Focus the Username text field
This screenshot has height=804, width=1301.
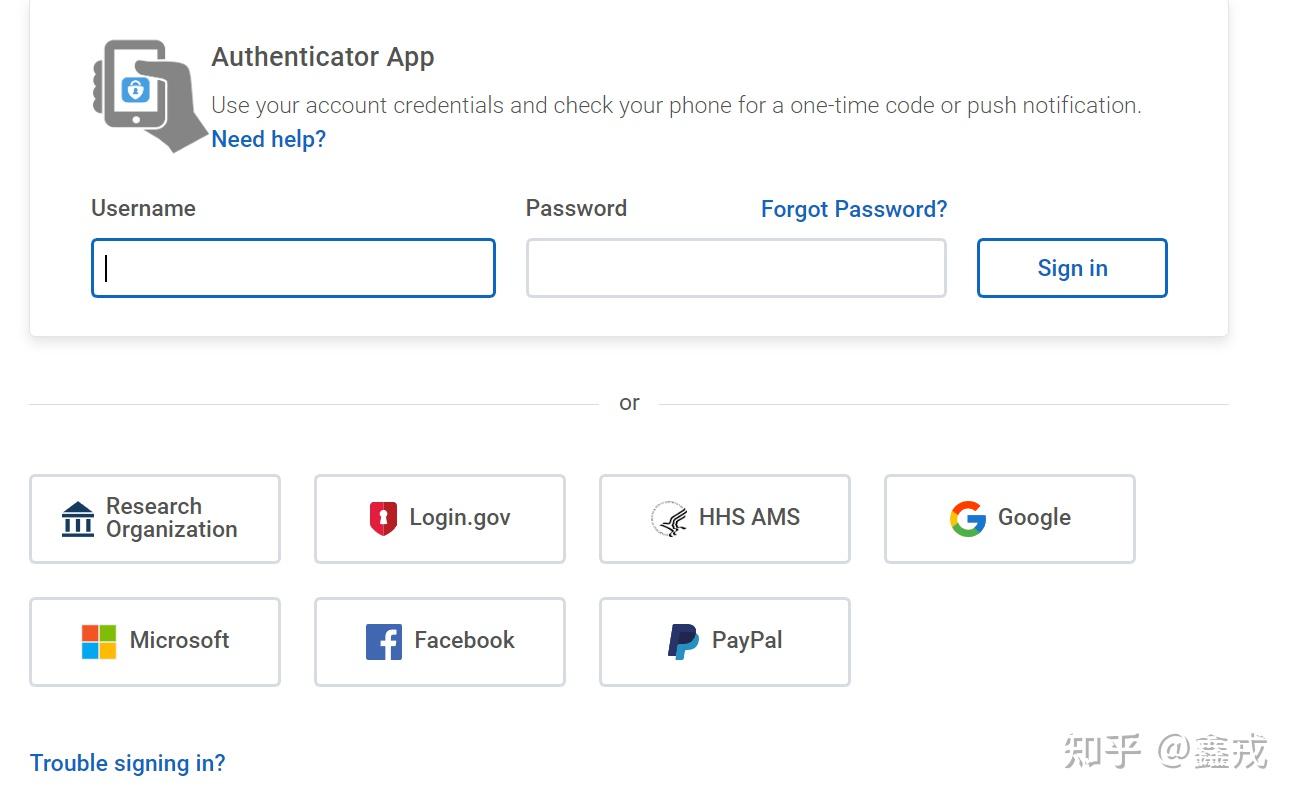point(293,268)
